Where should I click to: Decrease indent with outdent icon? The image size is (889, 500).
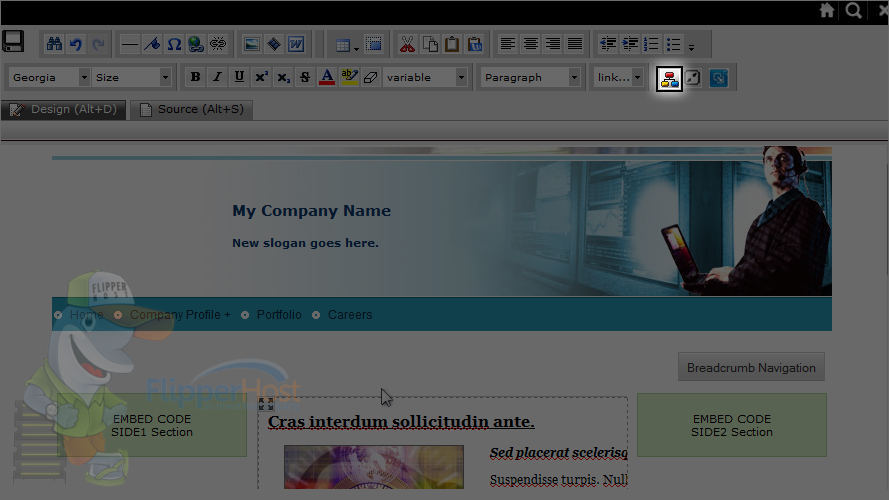[608, 44]
